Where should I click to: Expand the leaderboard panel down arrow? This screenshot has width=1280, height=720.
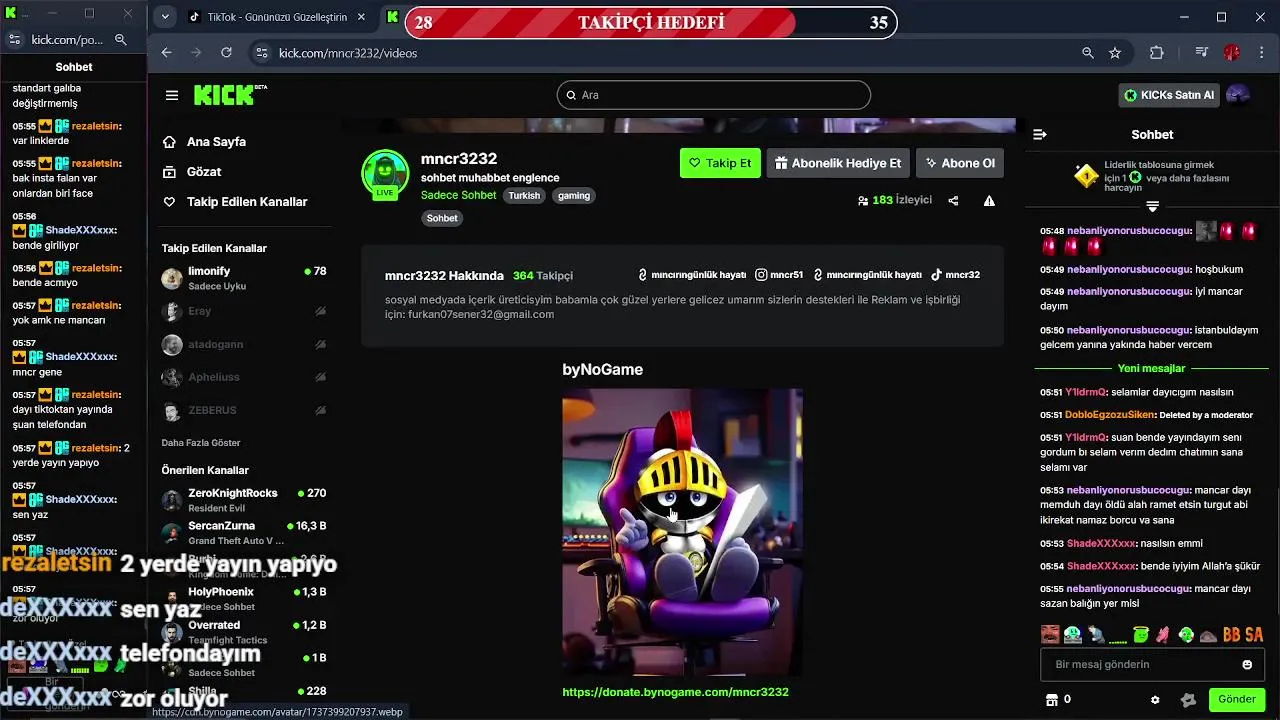click(1152, 206)
